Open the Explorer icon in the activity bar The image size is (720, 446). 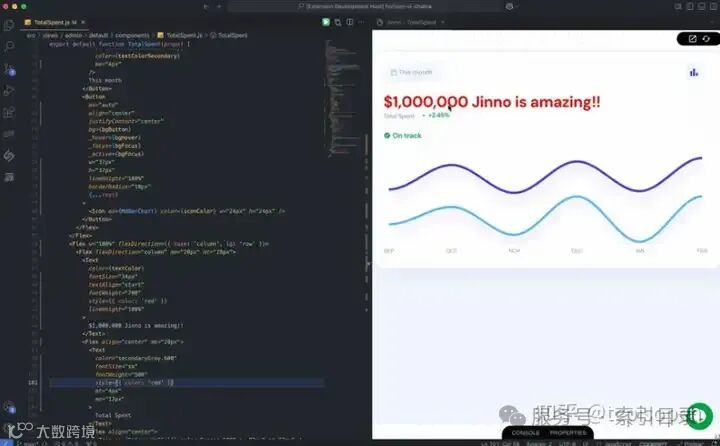tap(9, 25)
